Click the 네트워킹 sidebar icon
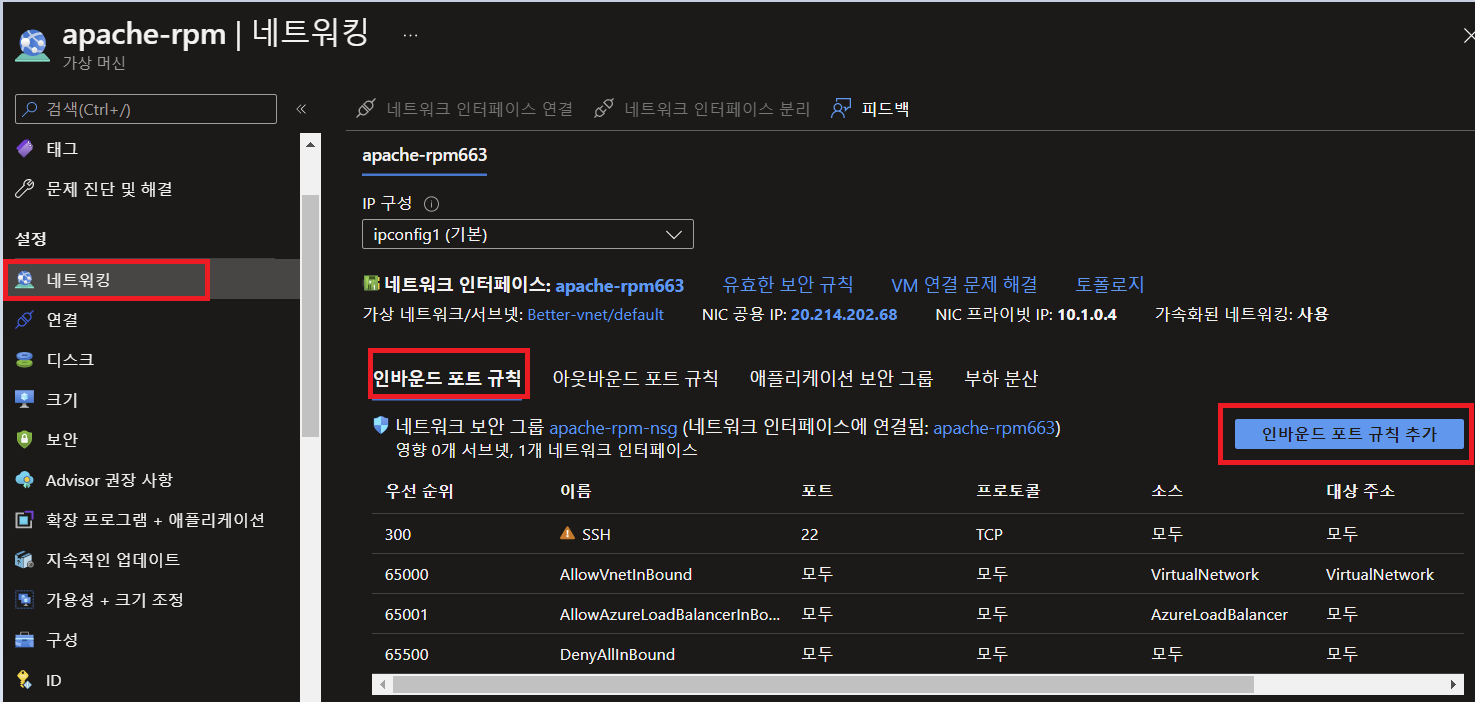 (25, 280)
